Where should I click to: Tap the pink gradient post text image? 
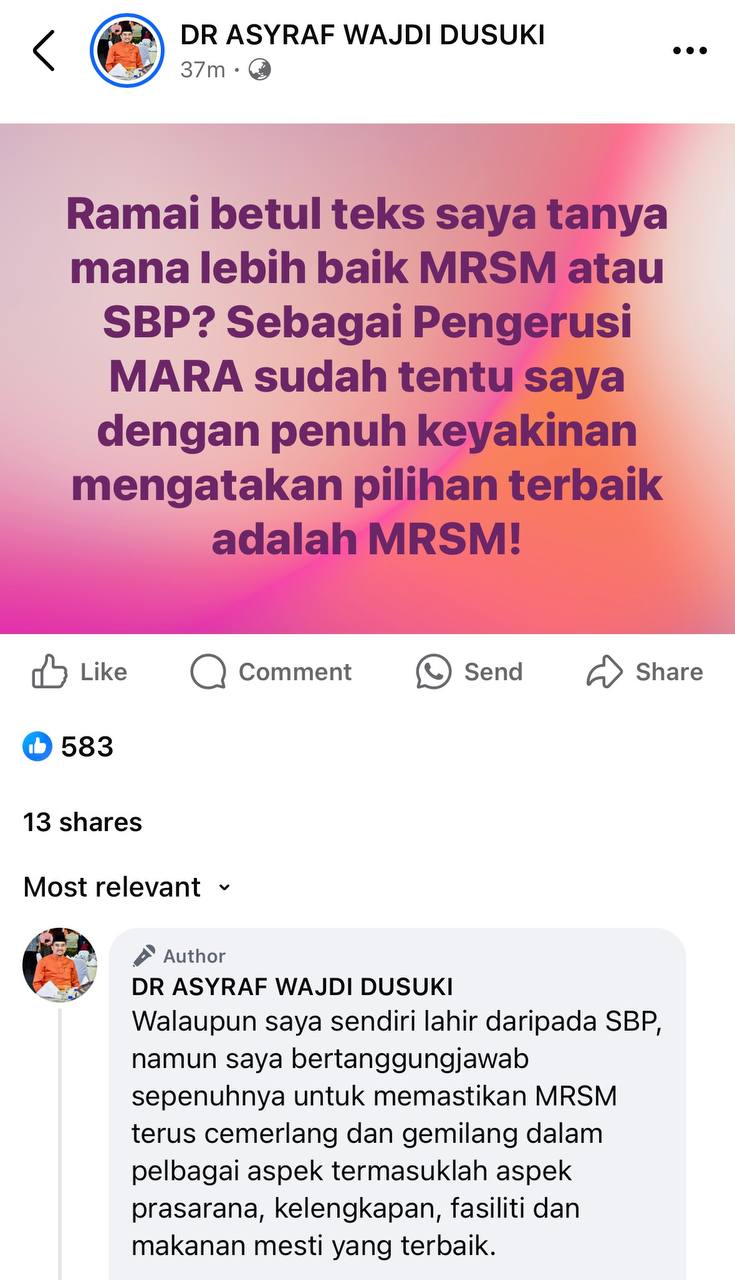(367, 378)
